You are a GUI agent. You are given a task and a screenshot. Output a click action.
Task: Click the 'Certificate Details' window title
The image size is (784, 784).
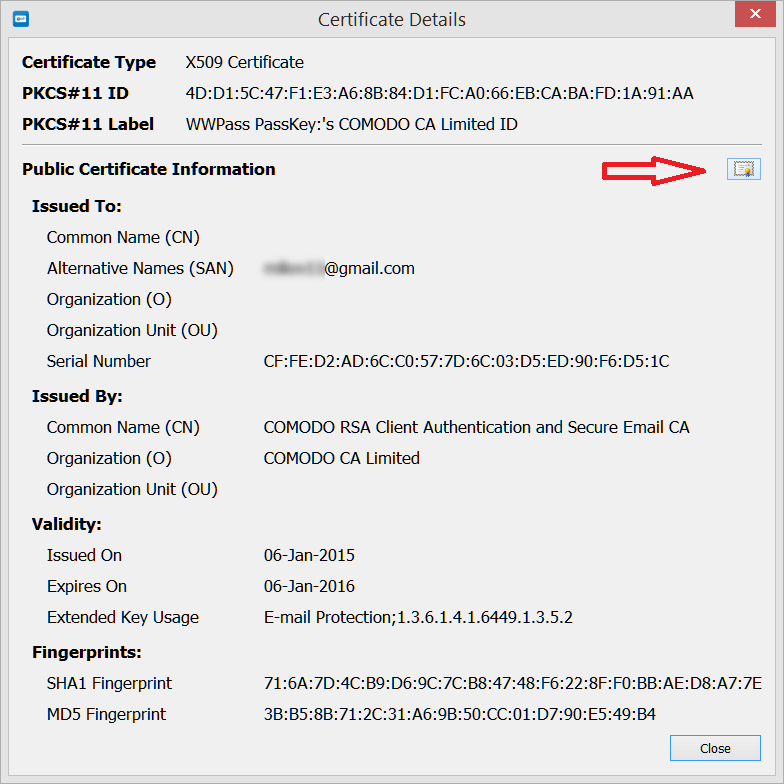pos(392,20)
